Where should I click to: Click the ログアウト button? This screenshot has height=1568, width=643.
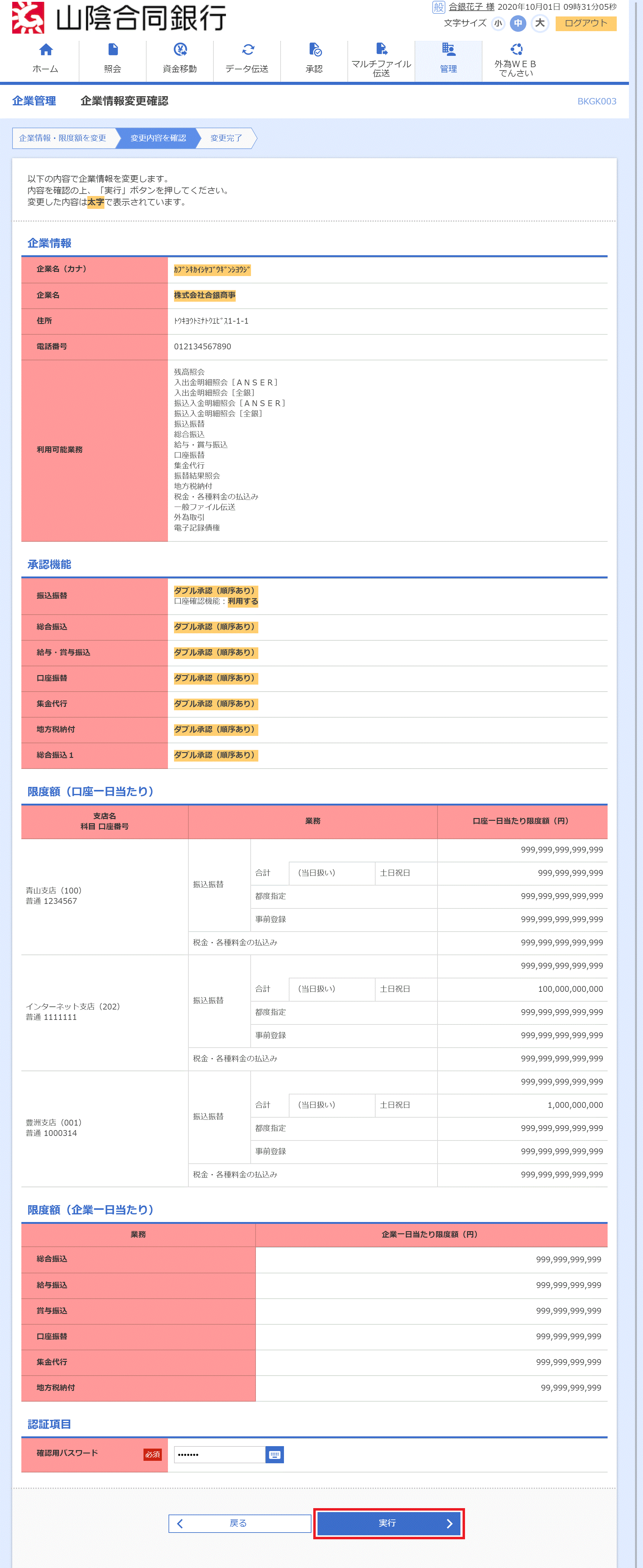point(586,23)
